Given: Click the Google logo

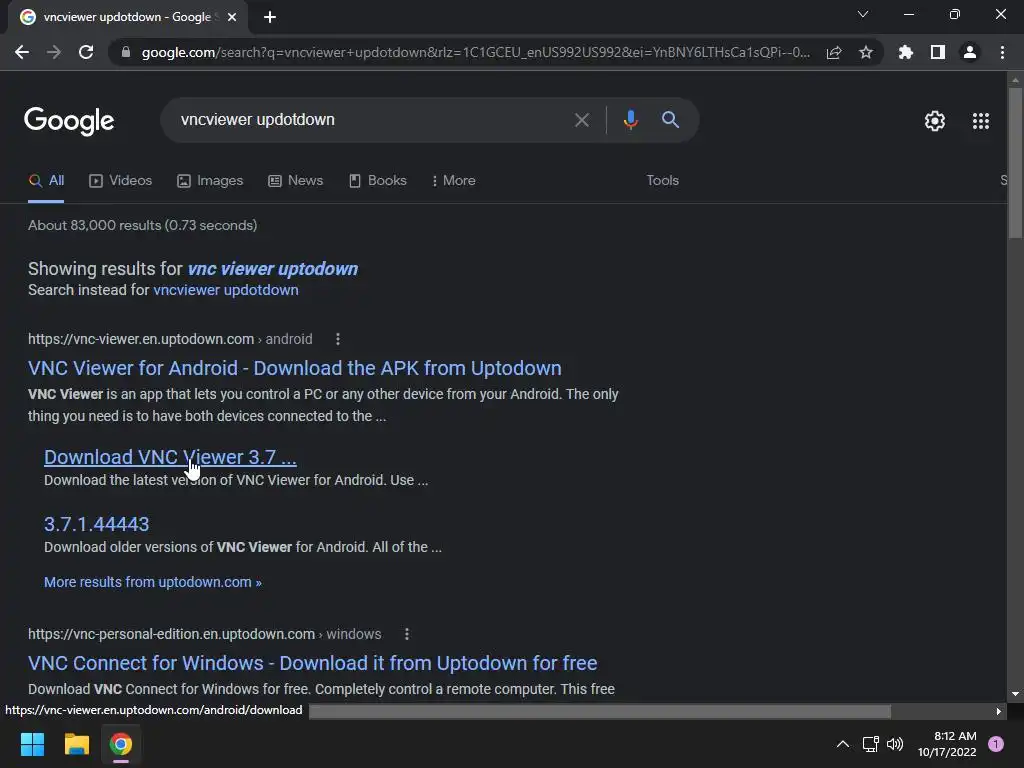Looking at the screenshot, I should click(x=69, y=121).
